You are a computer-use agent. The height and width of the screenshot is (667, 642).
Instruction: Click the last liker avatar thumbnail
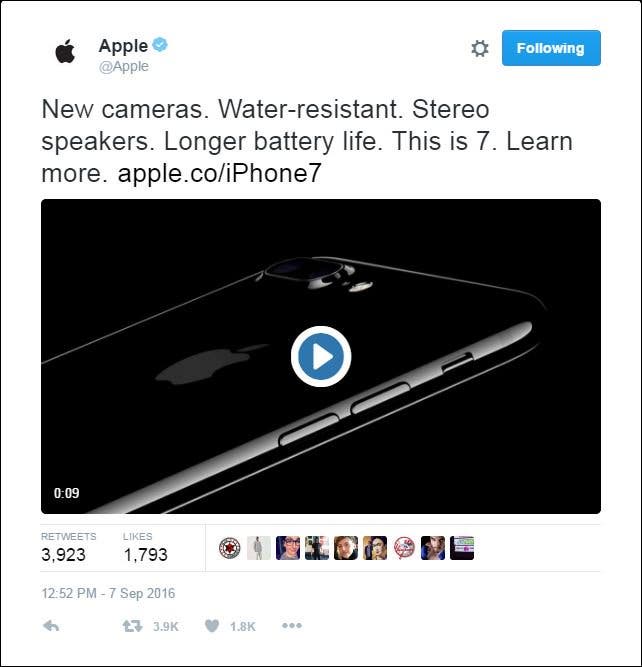[x=462, y=548]
